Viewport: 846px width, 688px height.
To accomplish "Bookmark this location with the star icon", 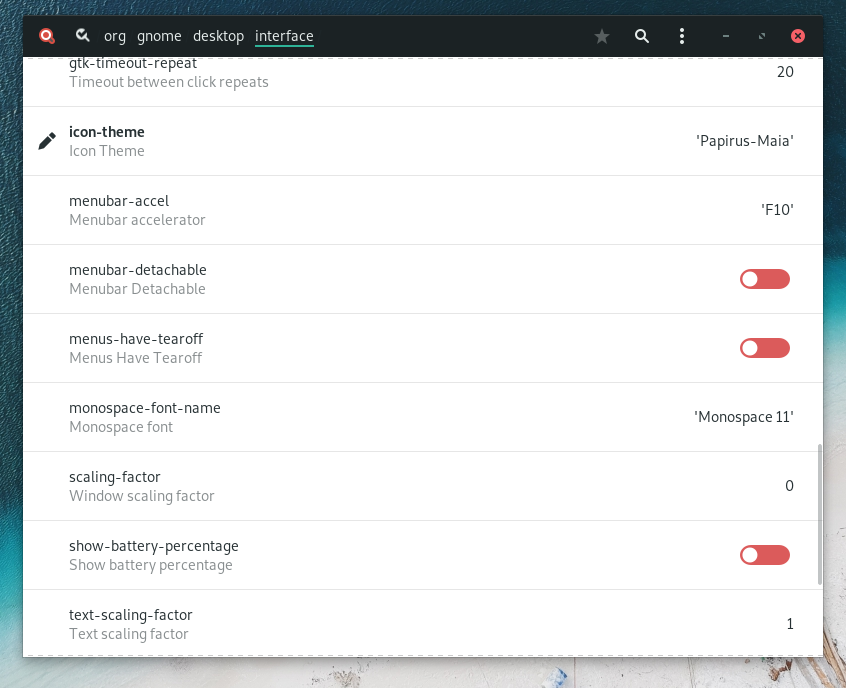I will (x=602, y=36).
